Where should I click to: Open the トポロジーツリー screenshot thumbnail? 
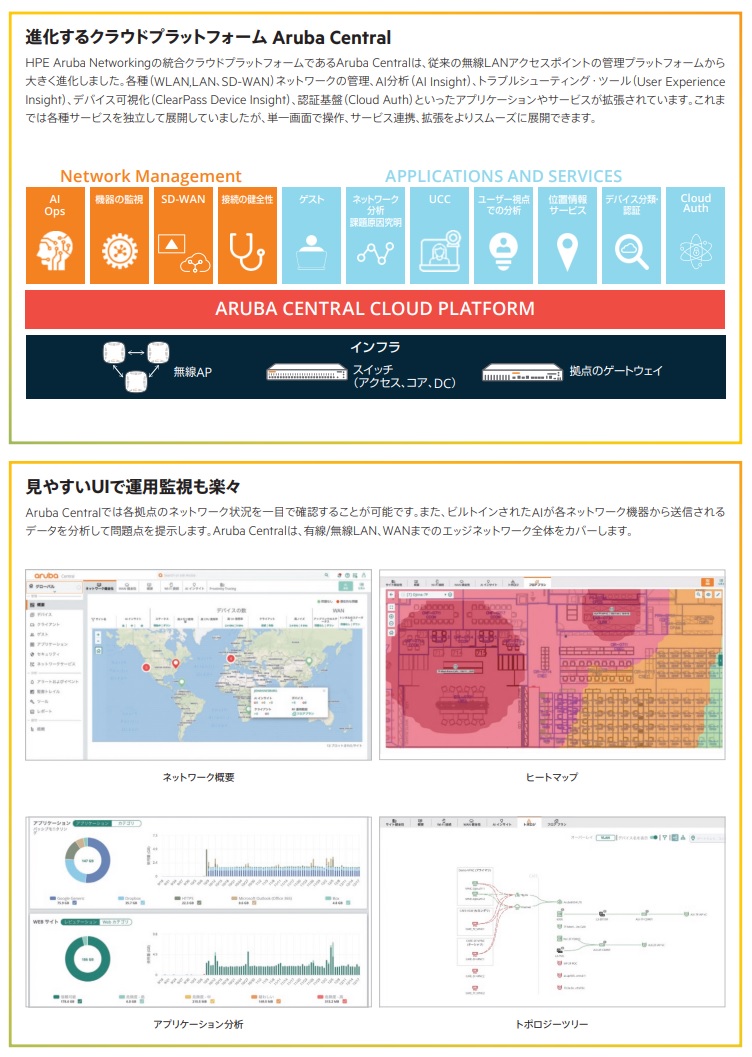point(553,911)
